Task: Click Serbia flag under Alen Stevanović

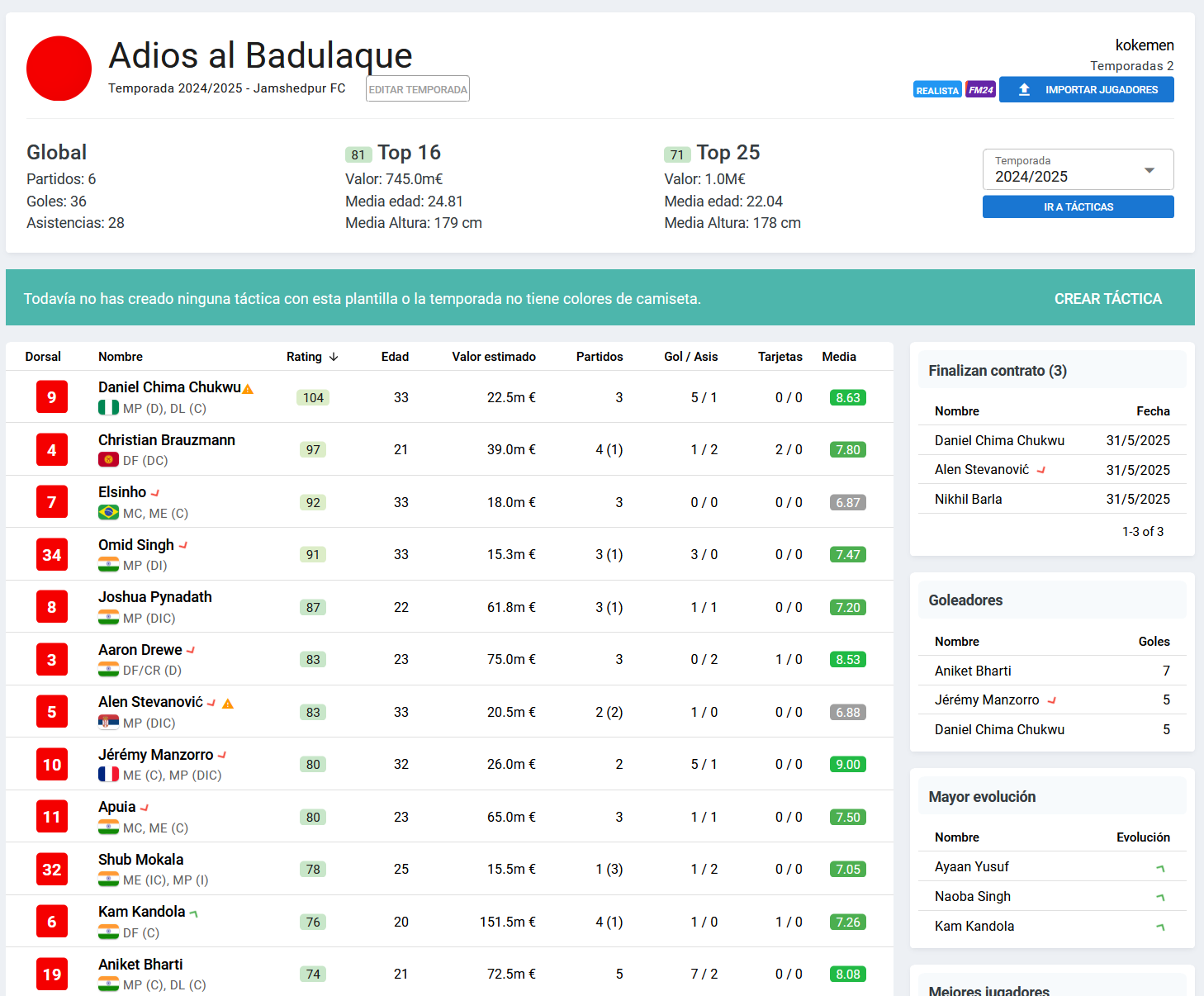Action: click(108, 723)
